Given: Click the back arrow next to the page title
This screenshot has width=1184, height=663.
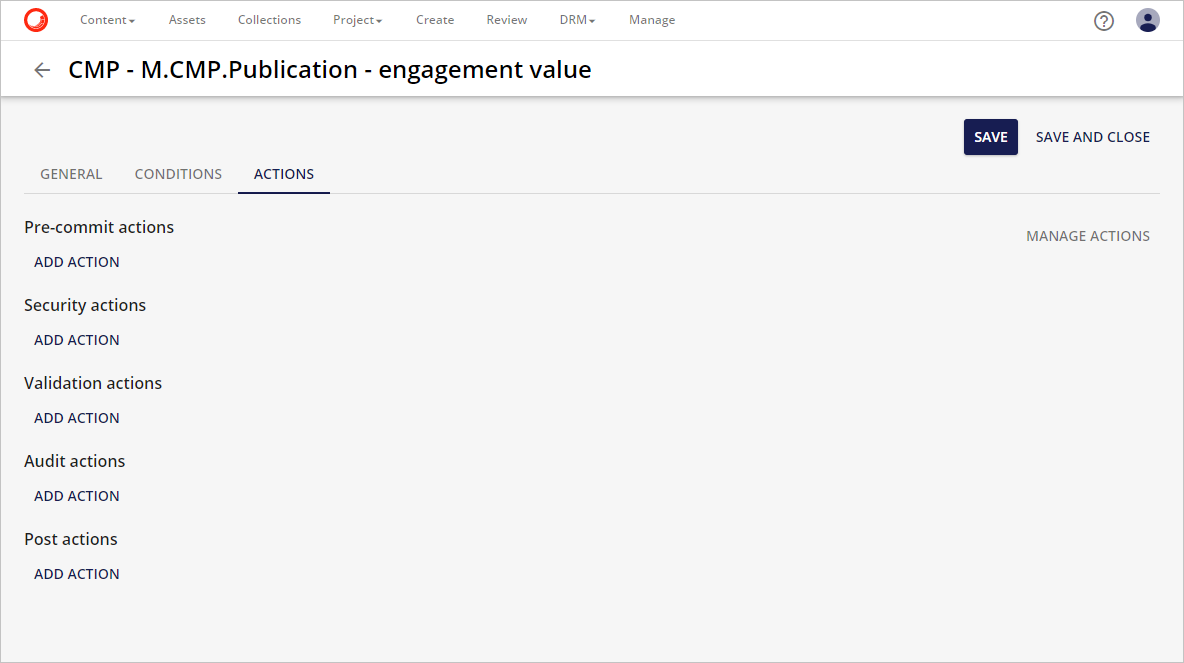Looking at the screenshot, I should click(x=41, y=69).
